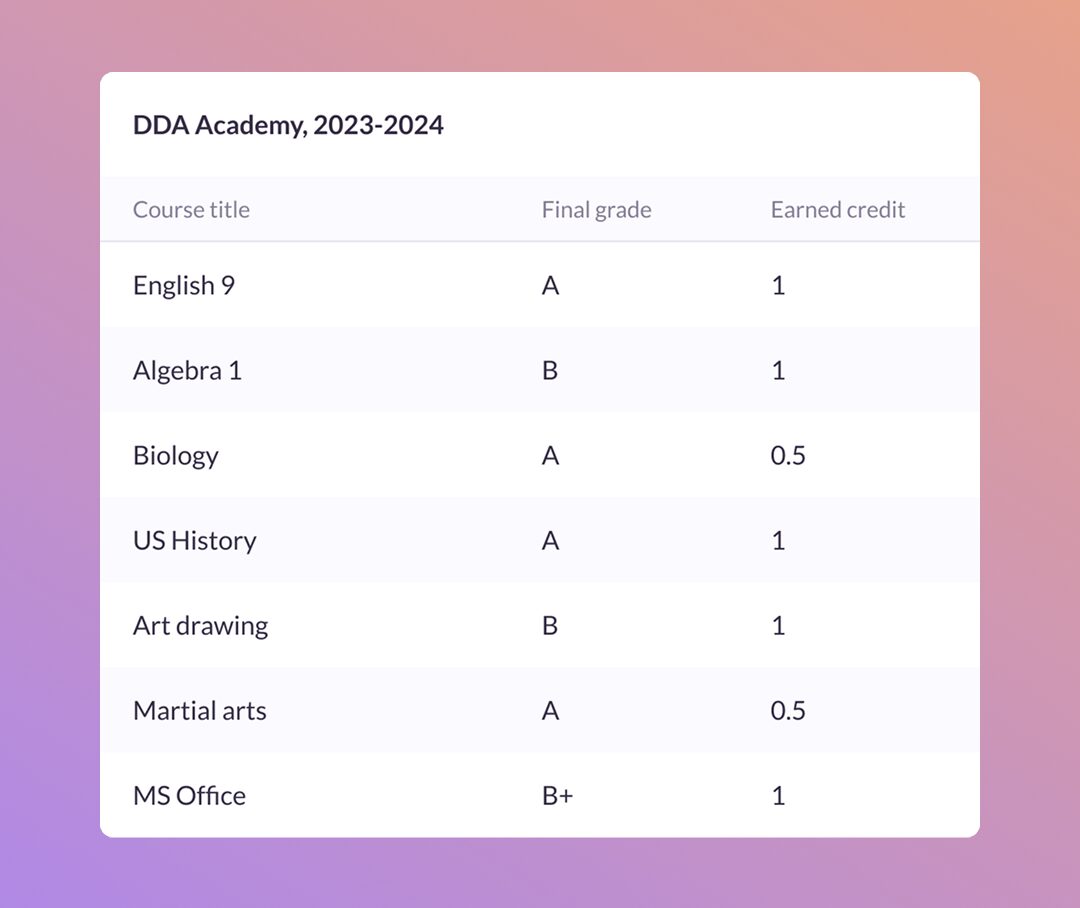Click Biology's 0.5 earned credit value
This screenshot has height=908, width=1080.
pyautogui.click(x=788, y=456)
